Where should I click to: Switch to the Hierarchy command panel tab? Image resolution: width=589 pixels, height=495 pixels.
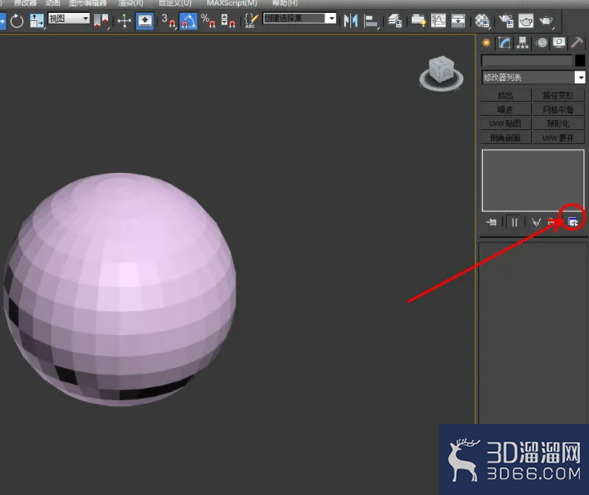tap(523, 43)
